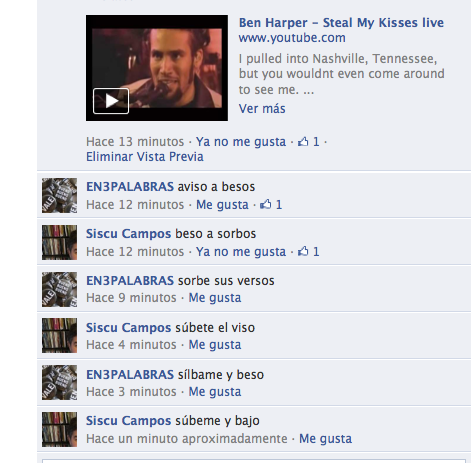
Task: Open EN3PALABRAS avatar beside 'aviso a besos'
Action: tap(59, 195)
